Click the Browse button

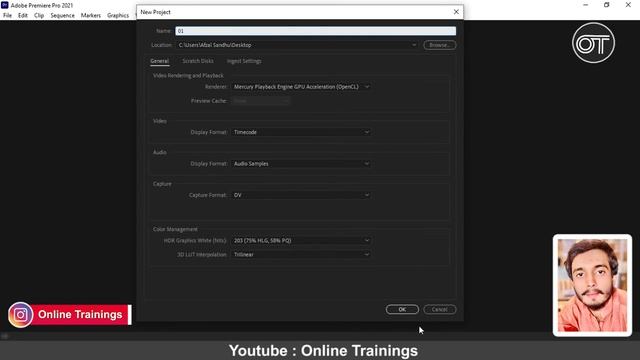(x=440, y=45)
